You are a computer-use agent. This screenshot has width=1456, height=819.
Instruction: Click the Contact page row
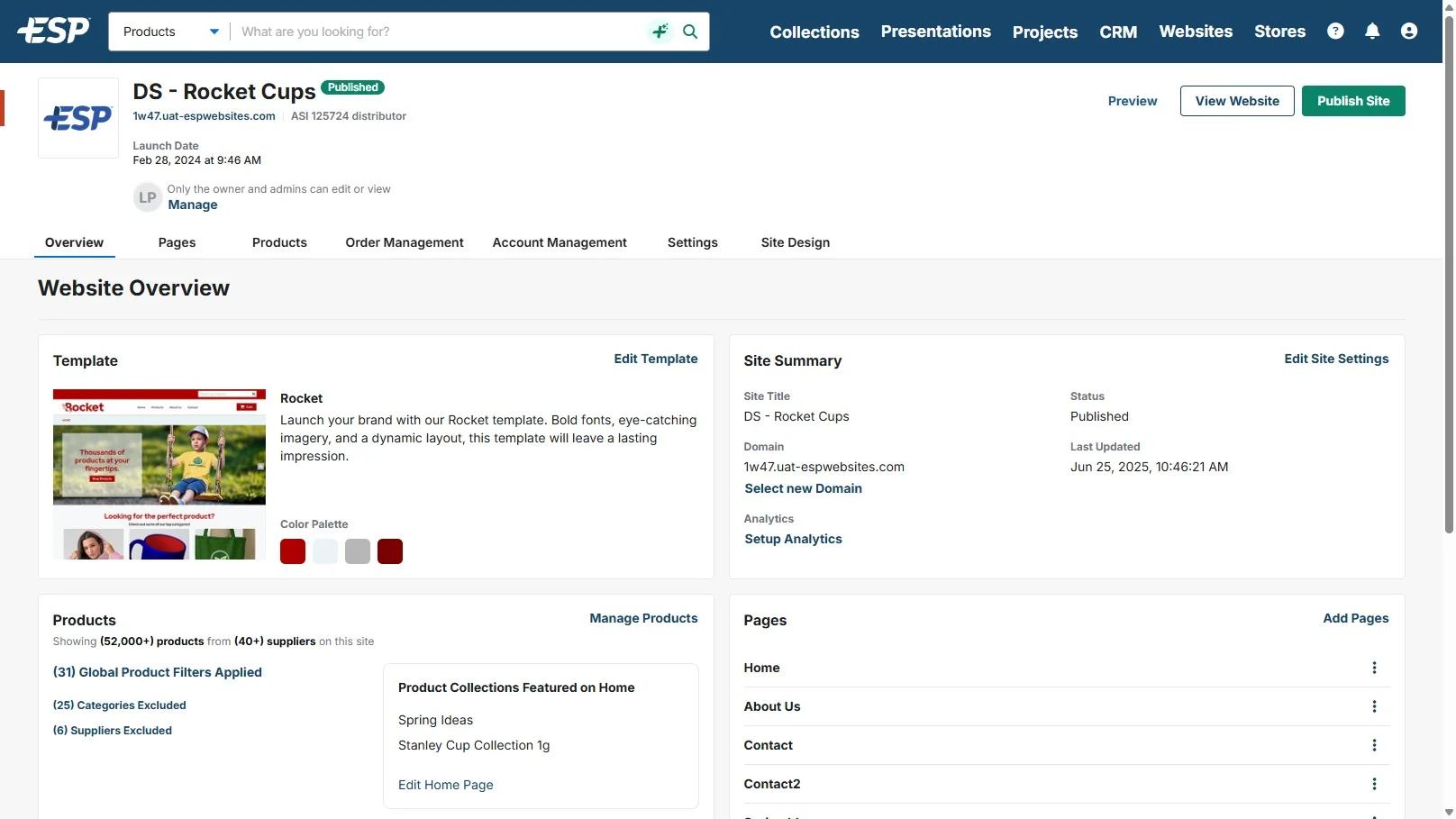pyautogui.click(x=1067, y=745)
